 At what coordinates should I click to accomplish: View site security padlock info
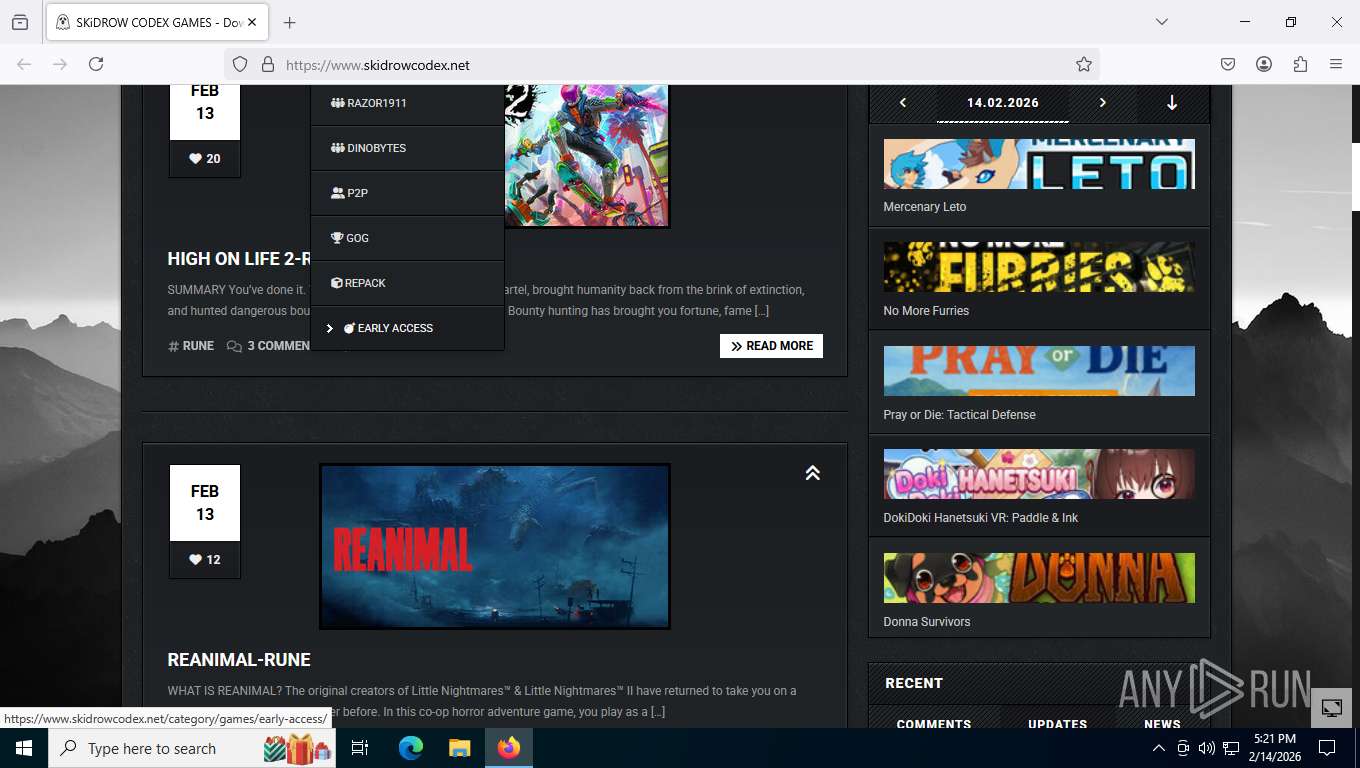click(x=267, y=64)
